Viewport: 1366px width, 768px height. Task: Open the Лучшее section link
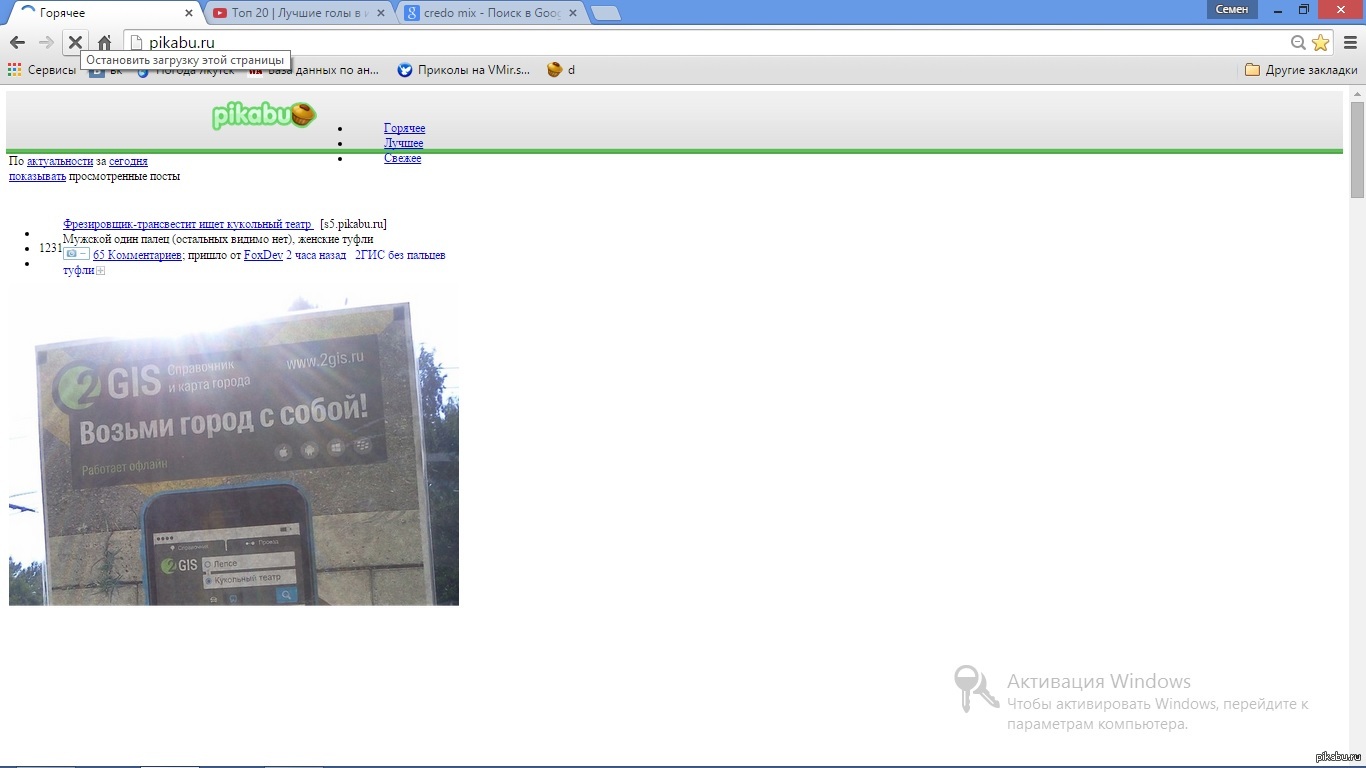click(404, 143)
